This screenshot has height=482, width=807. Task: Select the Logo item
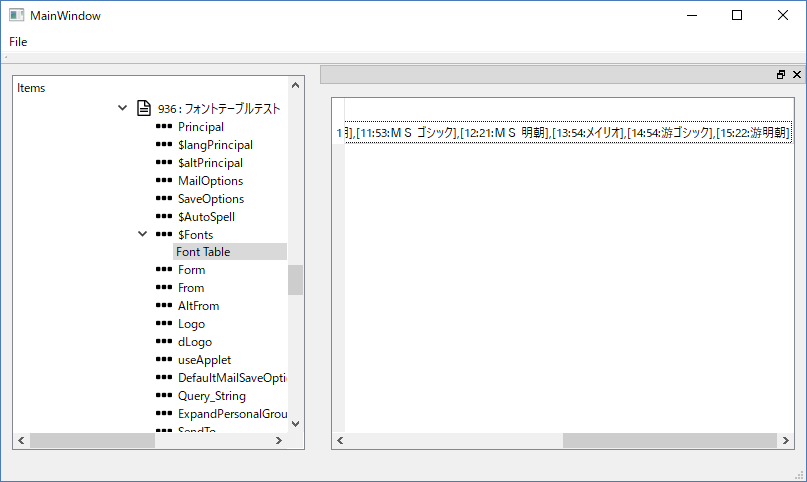coord(191,324)
